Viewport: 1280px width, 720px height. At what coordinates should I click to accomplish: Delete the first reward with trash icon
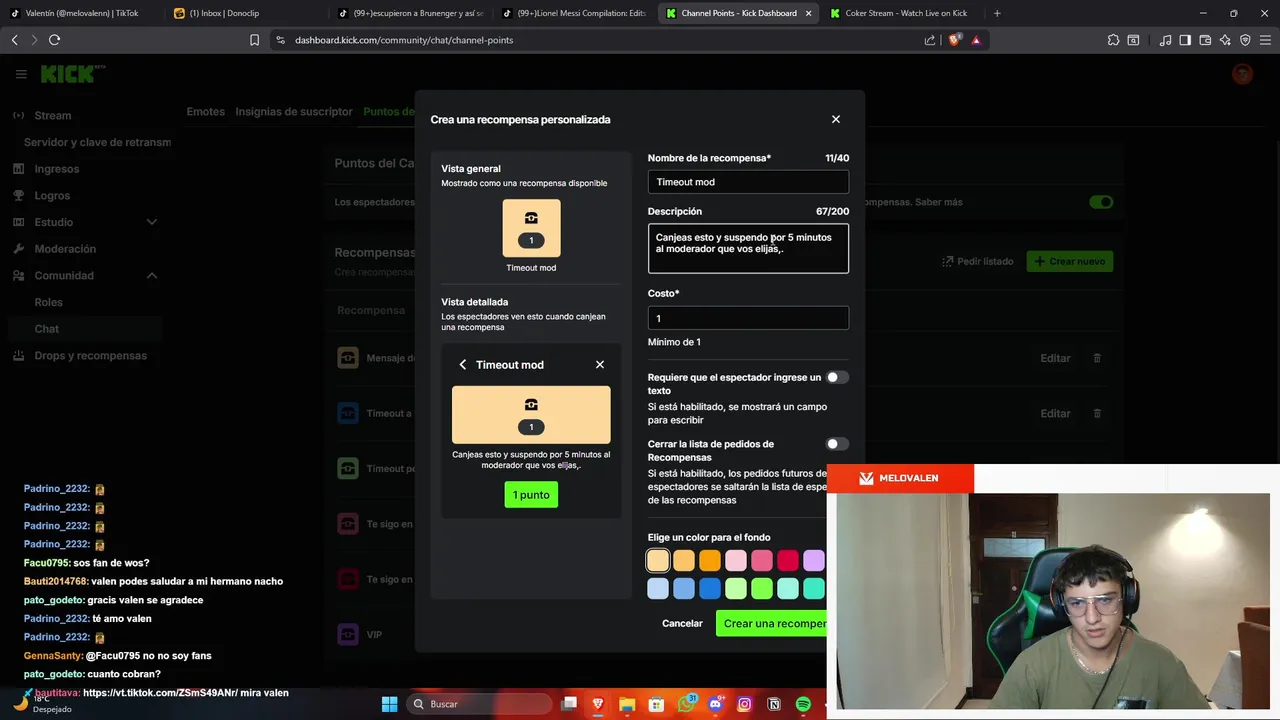[x=1097, y=358]
